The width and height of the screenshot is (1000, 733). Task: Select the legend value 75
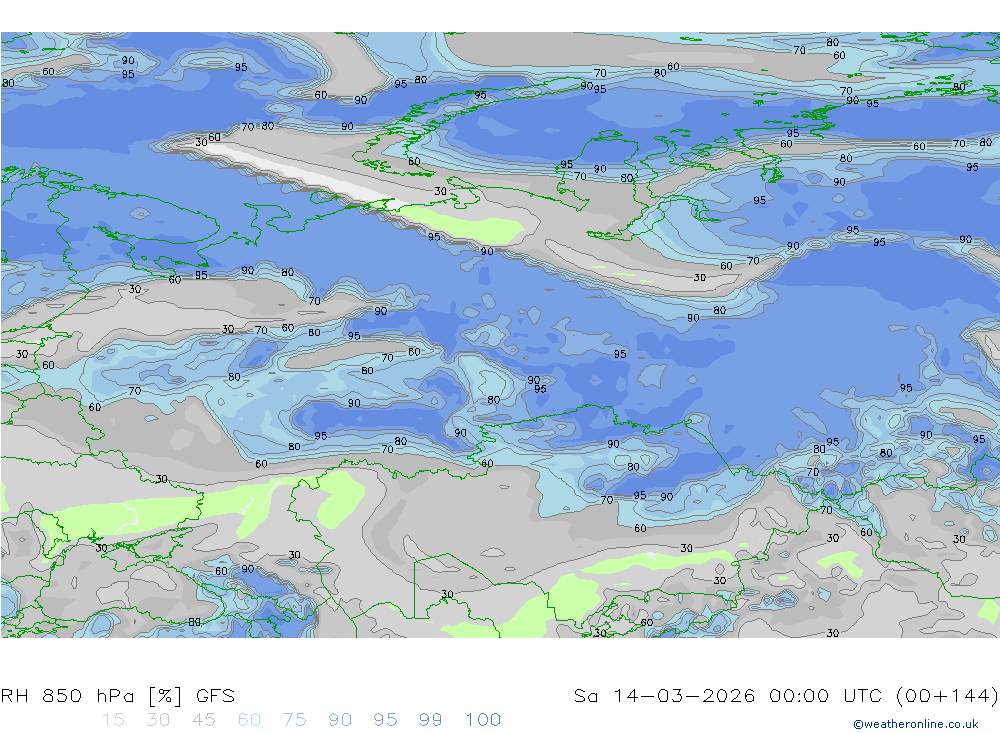(x=295, y=720)
